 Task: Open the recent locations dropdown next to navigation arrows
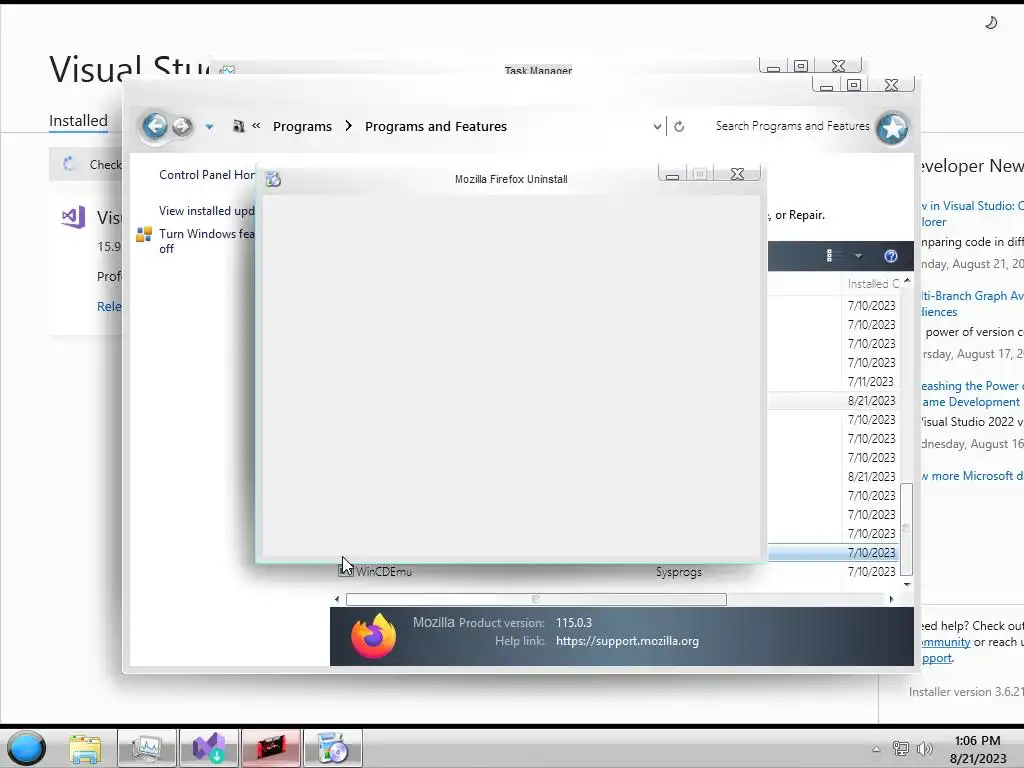coord(209,127)
